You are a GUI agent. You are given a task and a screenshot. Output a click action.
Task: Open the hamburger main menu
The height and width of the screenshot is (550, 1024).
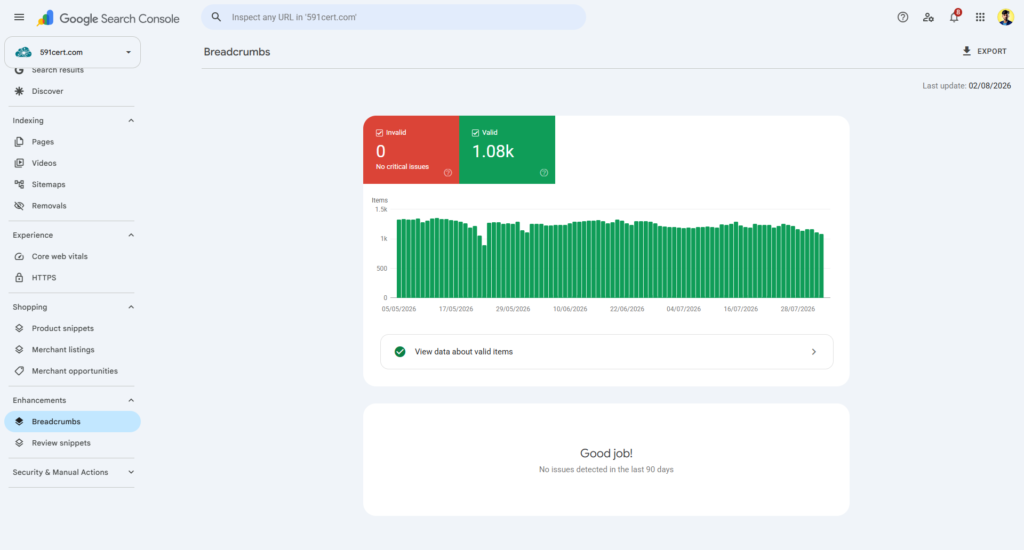point(19,17)
